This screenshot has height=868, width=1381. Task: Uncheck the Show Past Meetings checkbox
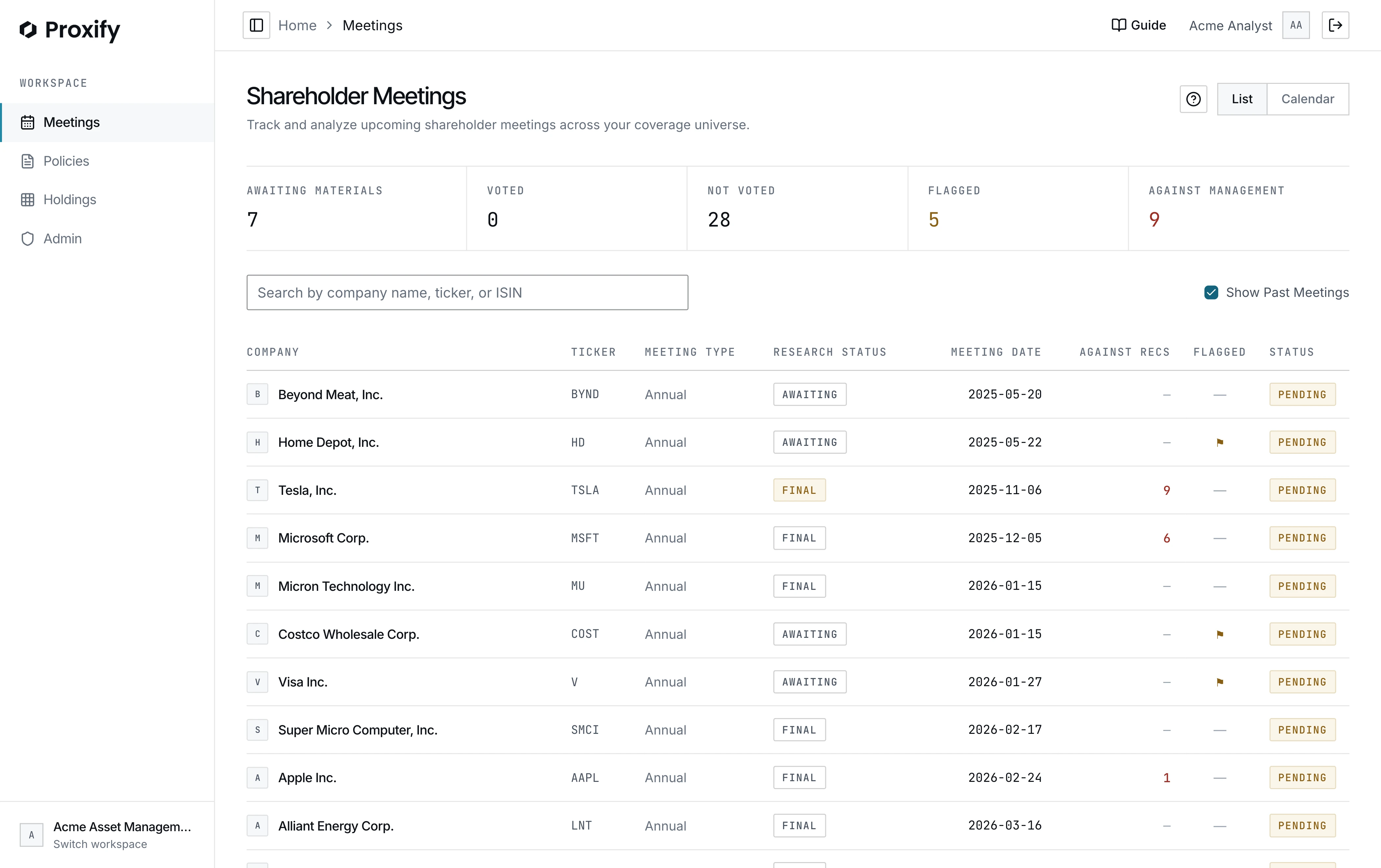pyautogui.click(x=1211, y=292)
